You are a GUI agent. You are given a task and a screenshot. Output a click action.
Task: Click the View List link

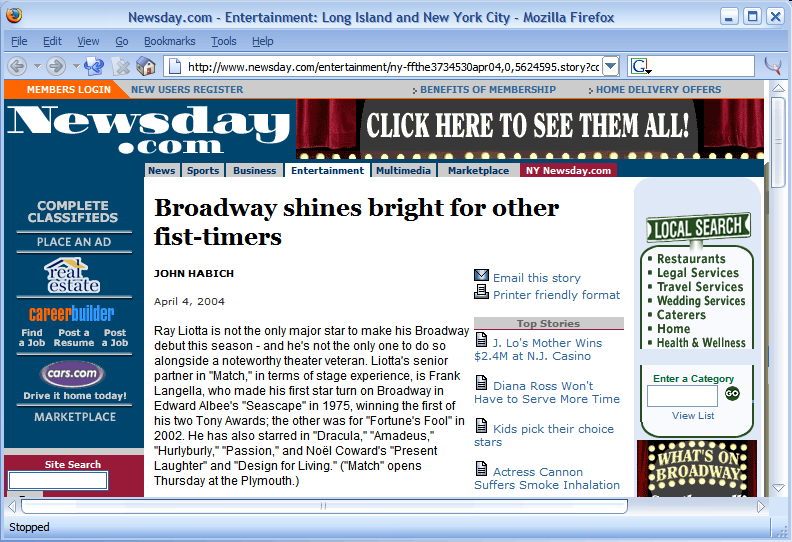click(693, 416)
